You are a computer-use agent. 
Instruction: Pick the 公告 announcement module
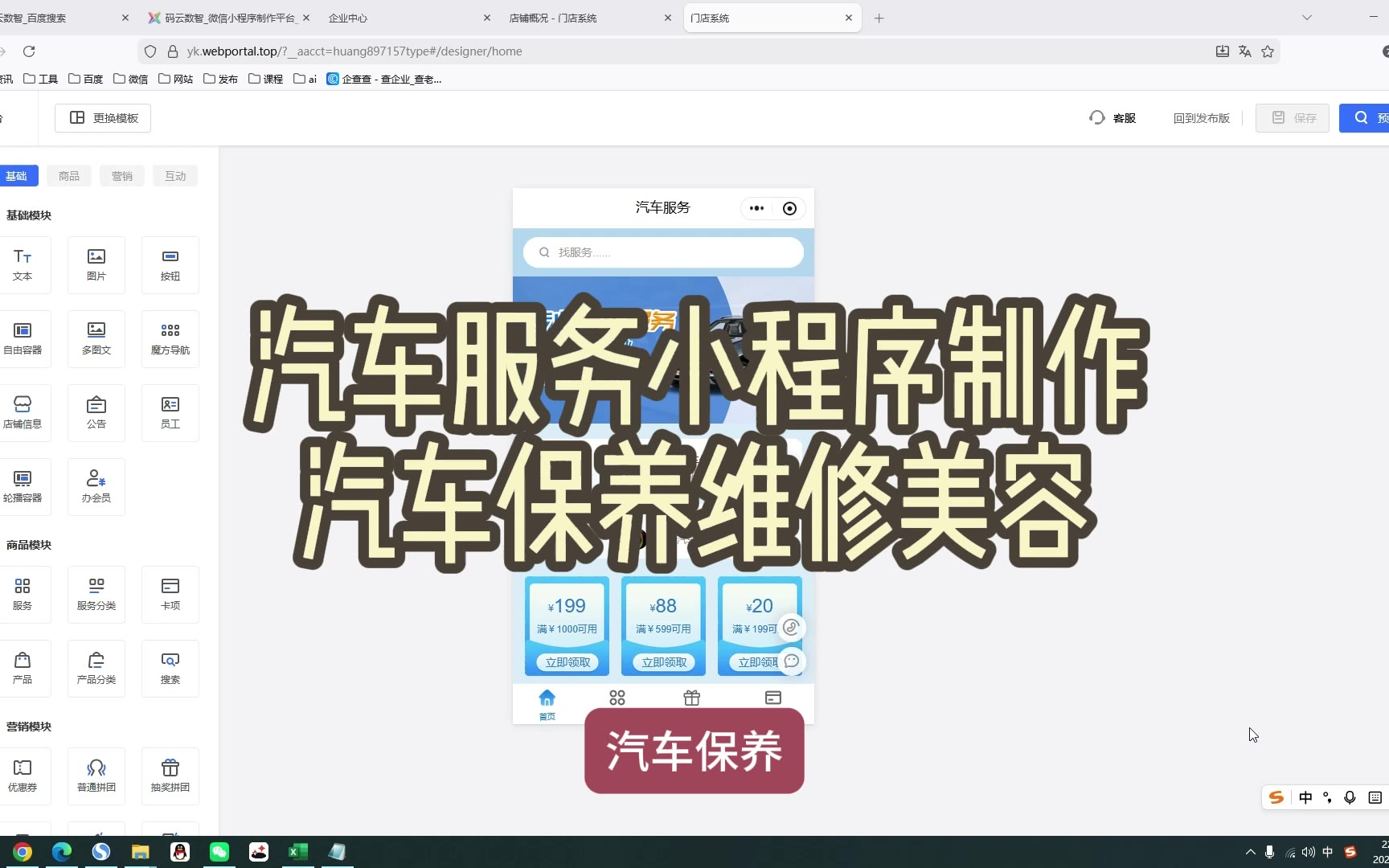[x=96, y=412]
